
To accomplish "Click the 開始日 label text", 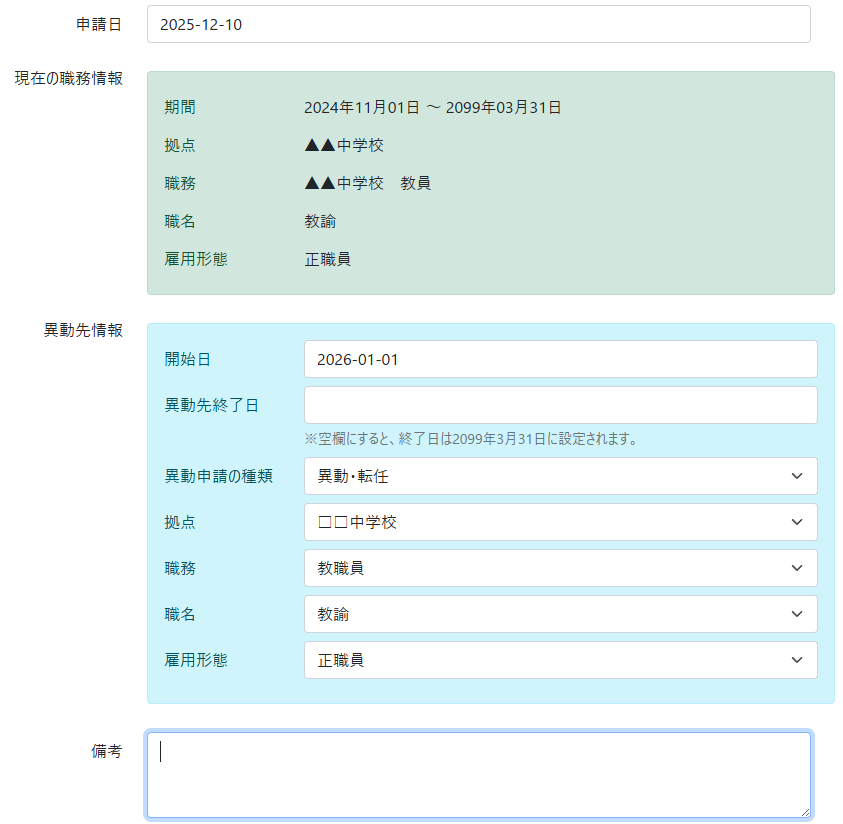I will click(x=188, y=359).
